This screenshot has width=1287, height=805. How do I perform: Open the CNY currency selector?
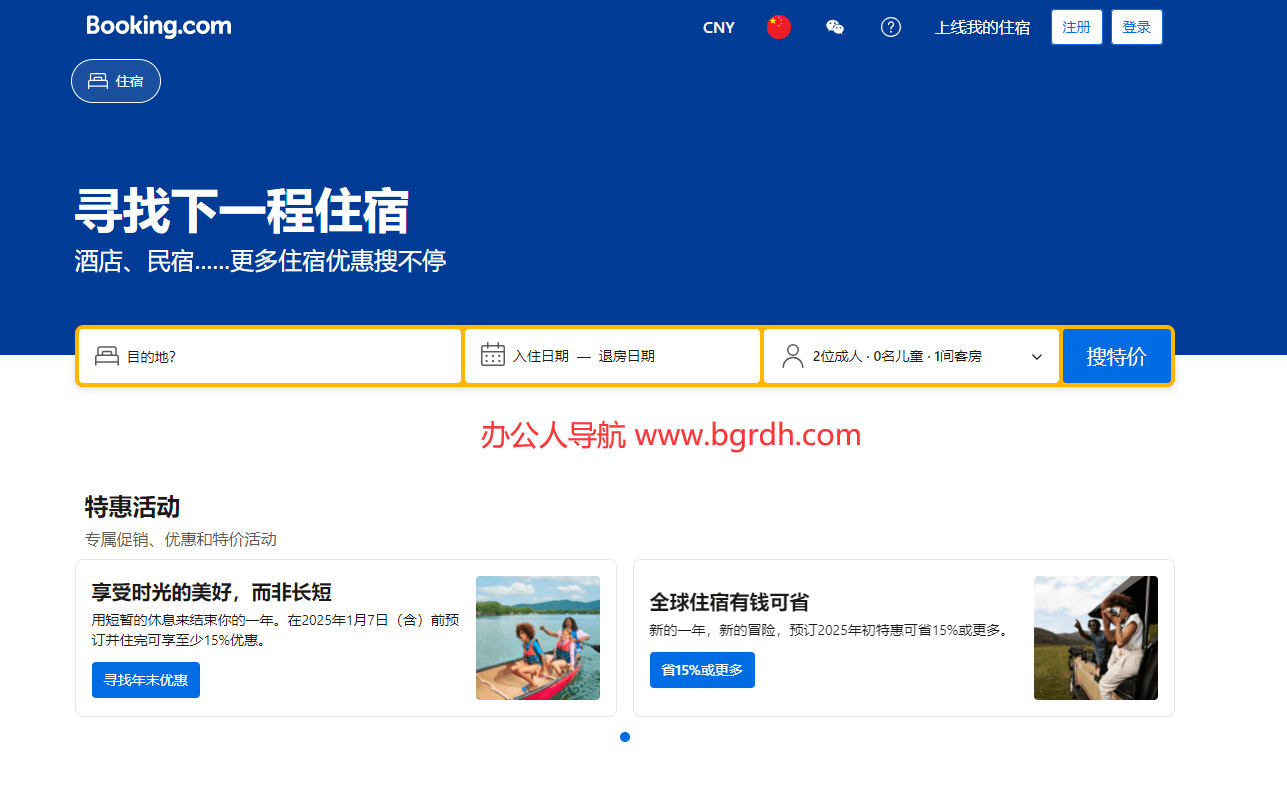click(x=719, y=28)
